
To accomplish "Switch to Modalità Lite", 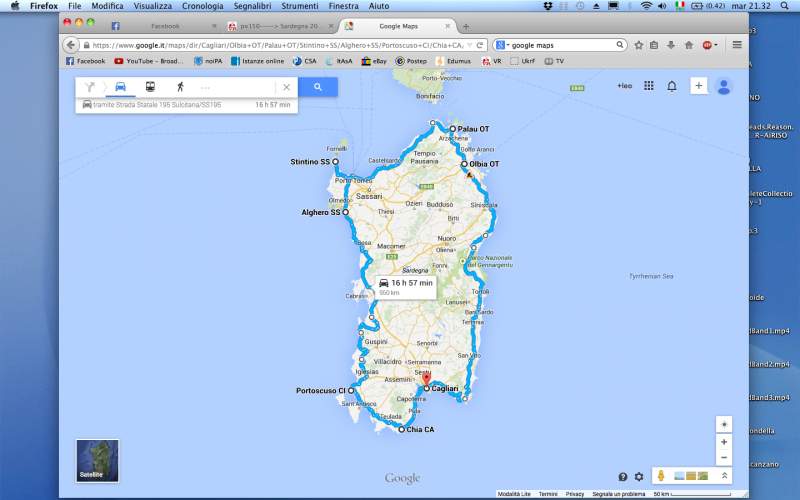I will pos(514,494).
